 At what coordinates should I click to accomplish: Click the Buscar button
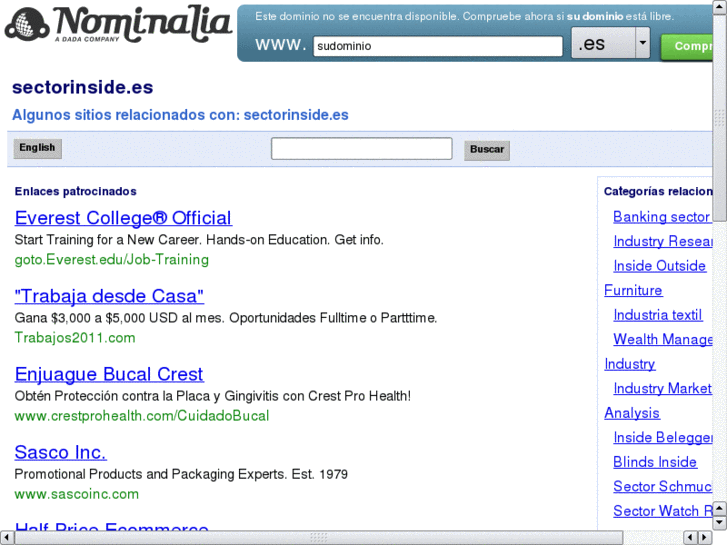(487, 150)
